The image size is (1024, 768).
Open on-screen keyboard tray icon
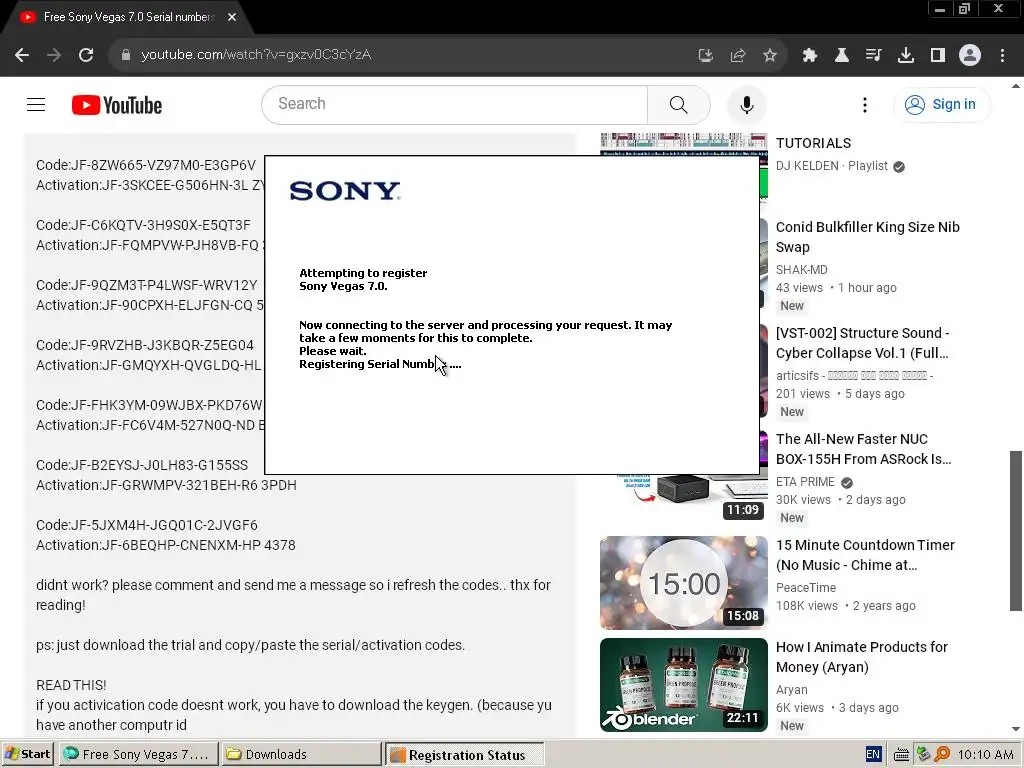click(901, 755)
